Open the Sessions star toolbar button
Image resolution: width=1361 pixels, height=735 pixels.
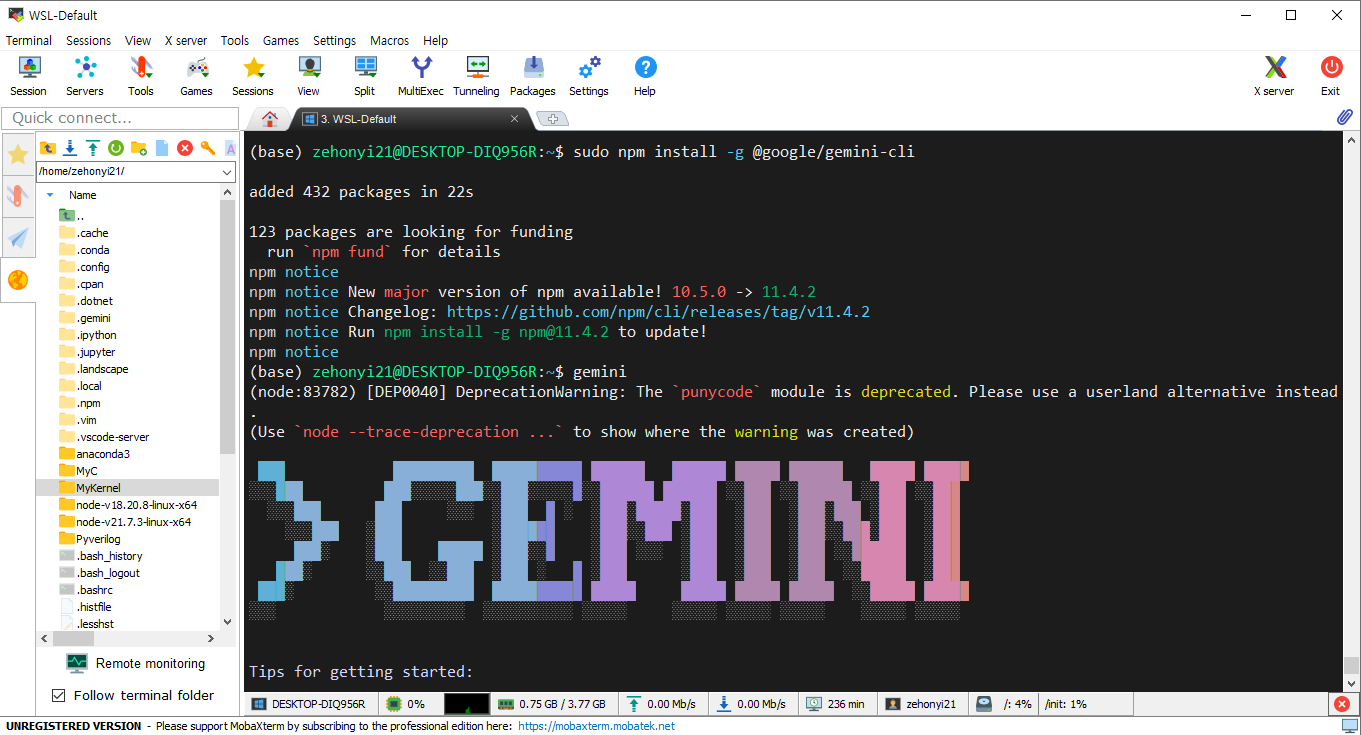click(253, 76)
